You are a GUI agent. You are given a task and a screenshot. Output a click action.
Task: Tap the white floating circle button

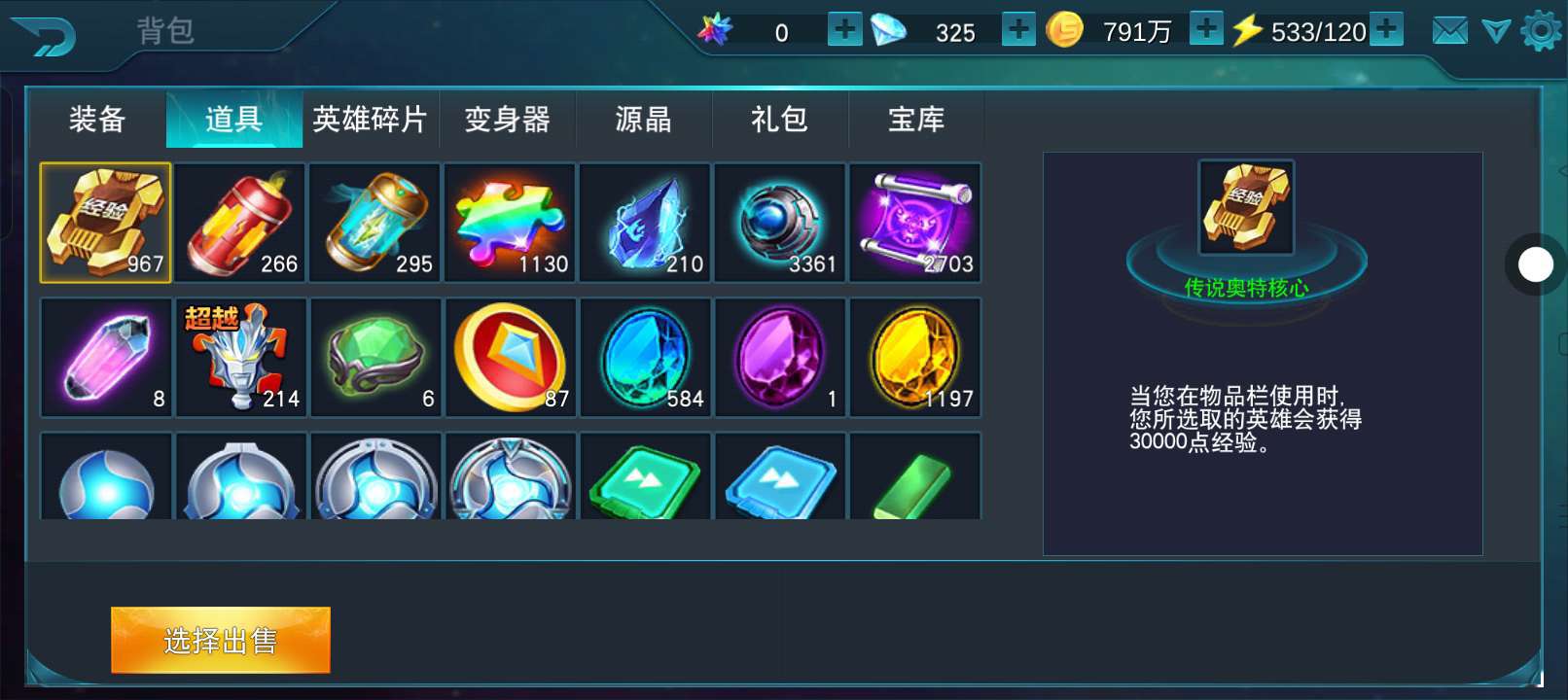click(1536, 264)
